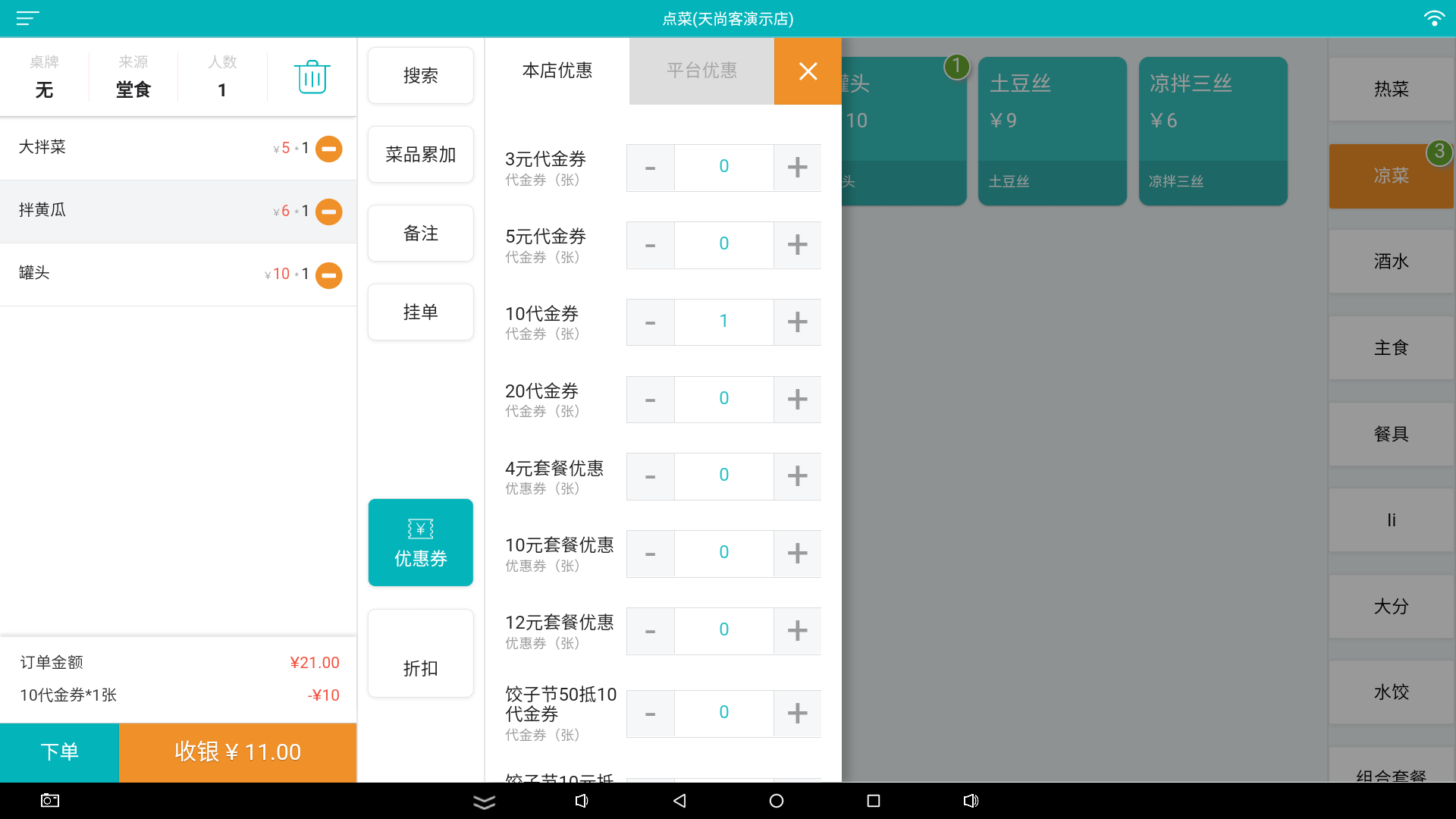Decrease 20代金券 count with minus

point(650,400)
